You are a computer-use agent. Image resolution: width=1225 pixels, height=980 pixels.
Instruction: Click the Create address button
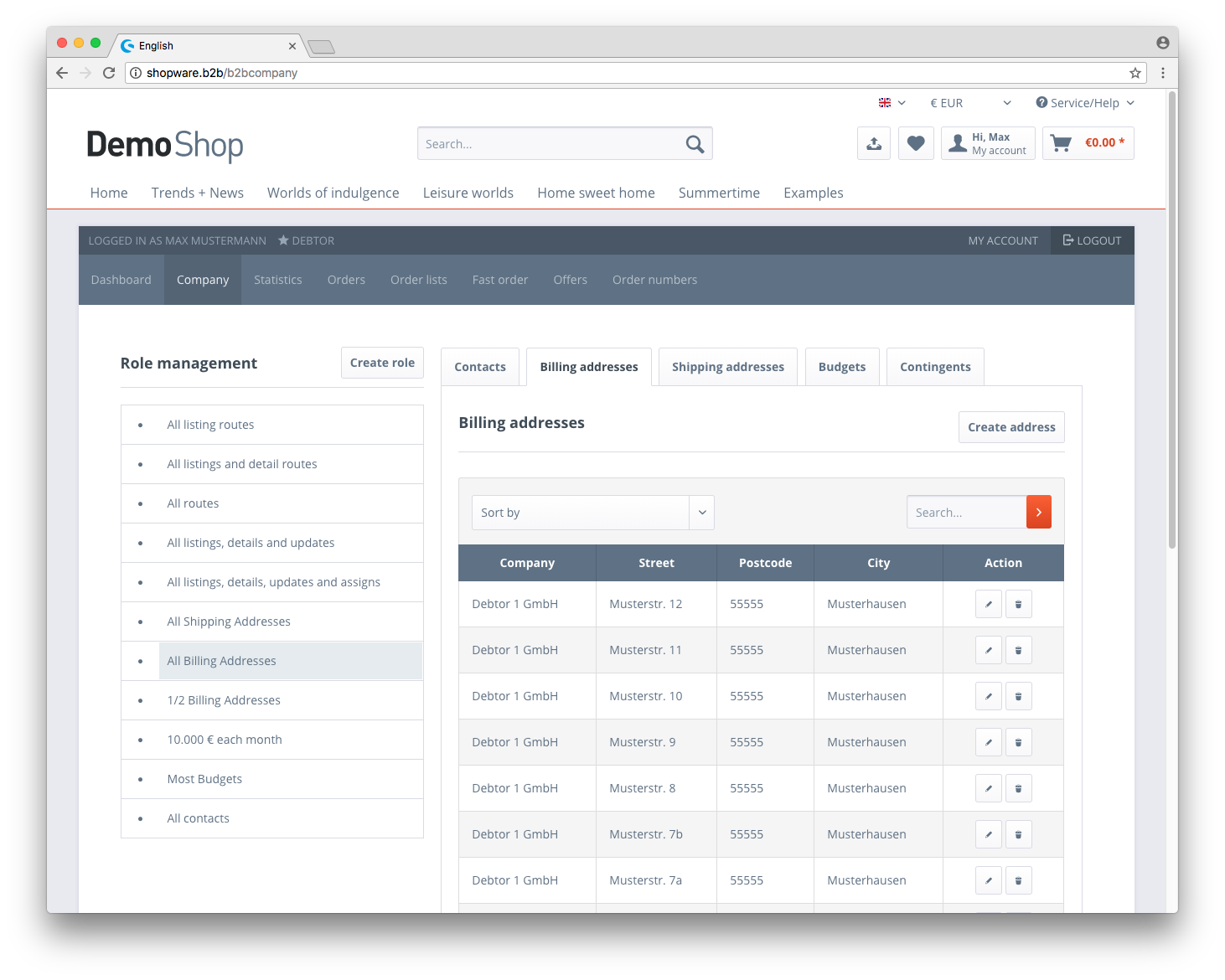(1011, 427)
